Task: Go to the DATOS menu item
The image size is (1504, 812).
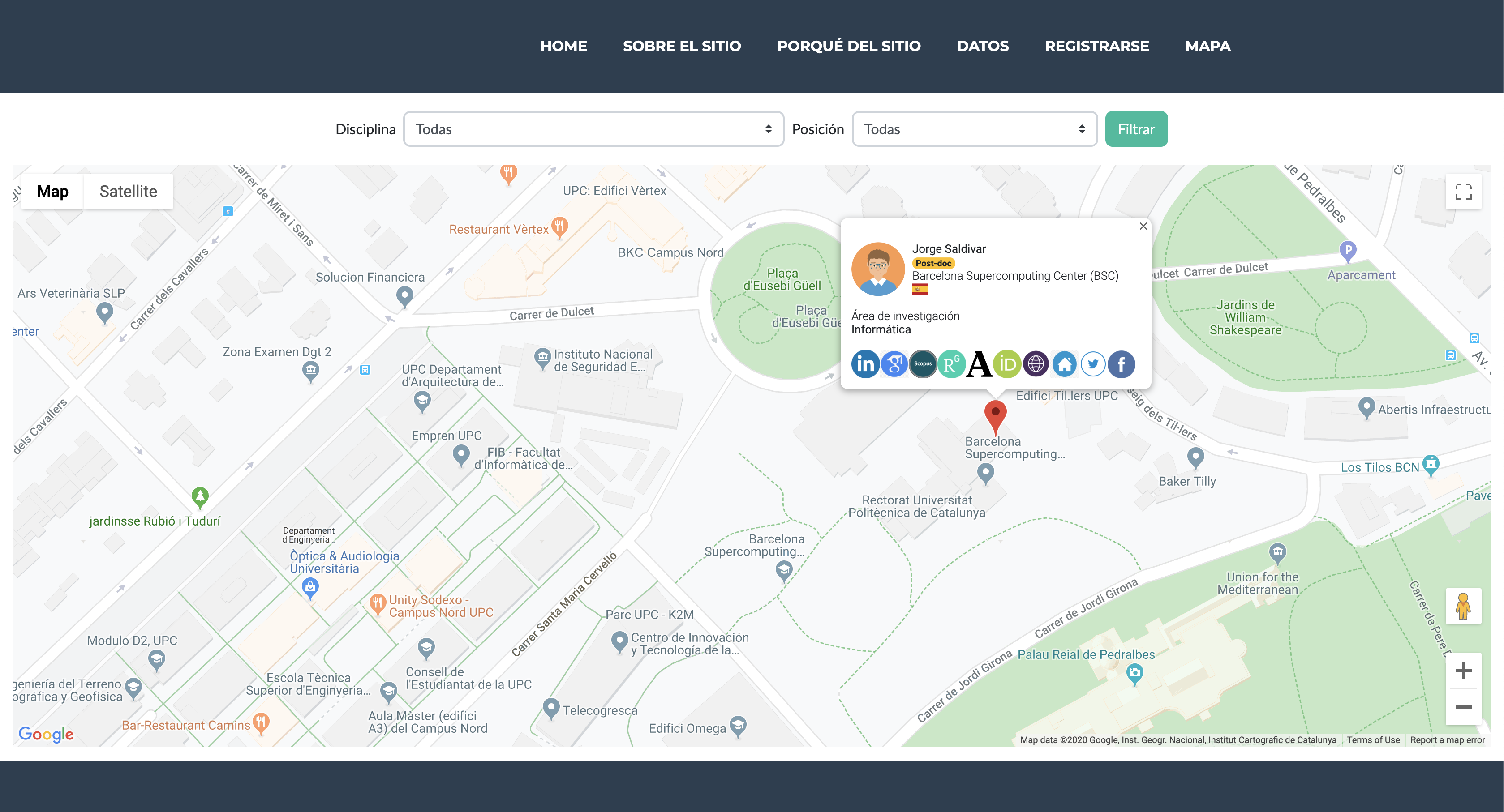Action: point(983,46)
